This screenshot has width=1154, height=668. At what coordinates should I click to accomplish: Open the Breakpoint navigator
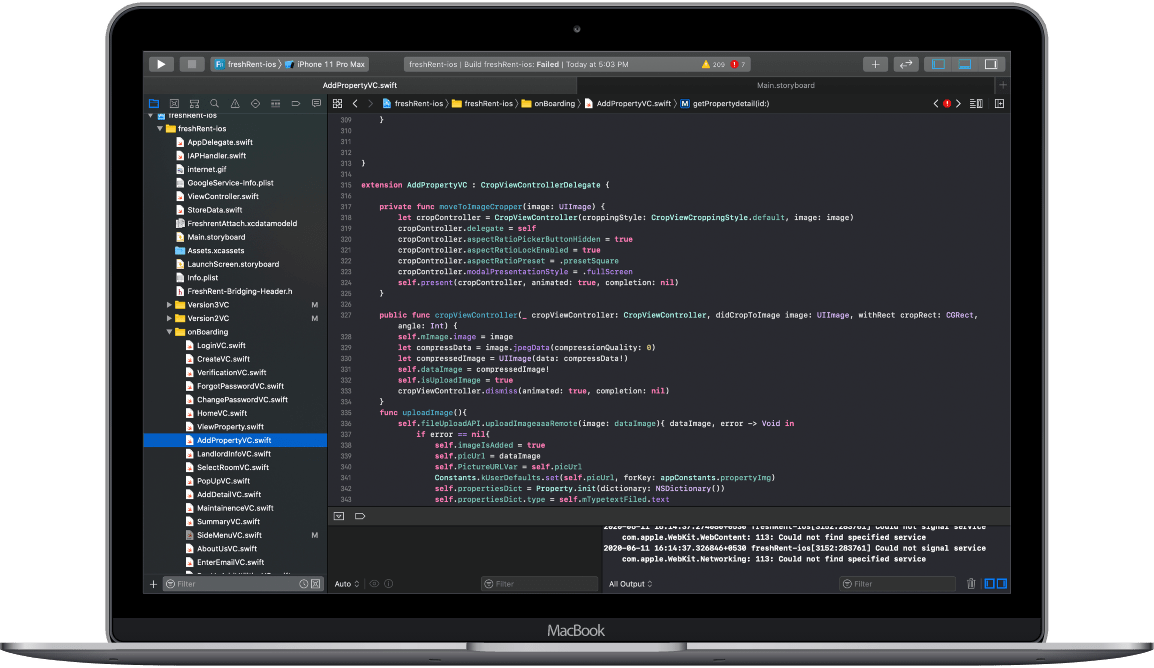point(296,103)
